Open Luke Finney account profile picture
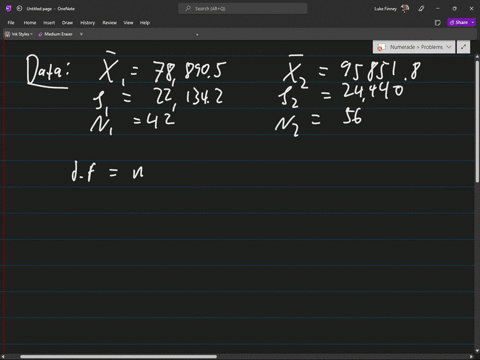 tap(405, 9)
